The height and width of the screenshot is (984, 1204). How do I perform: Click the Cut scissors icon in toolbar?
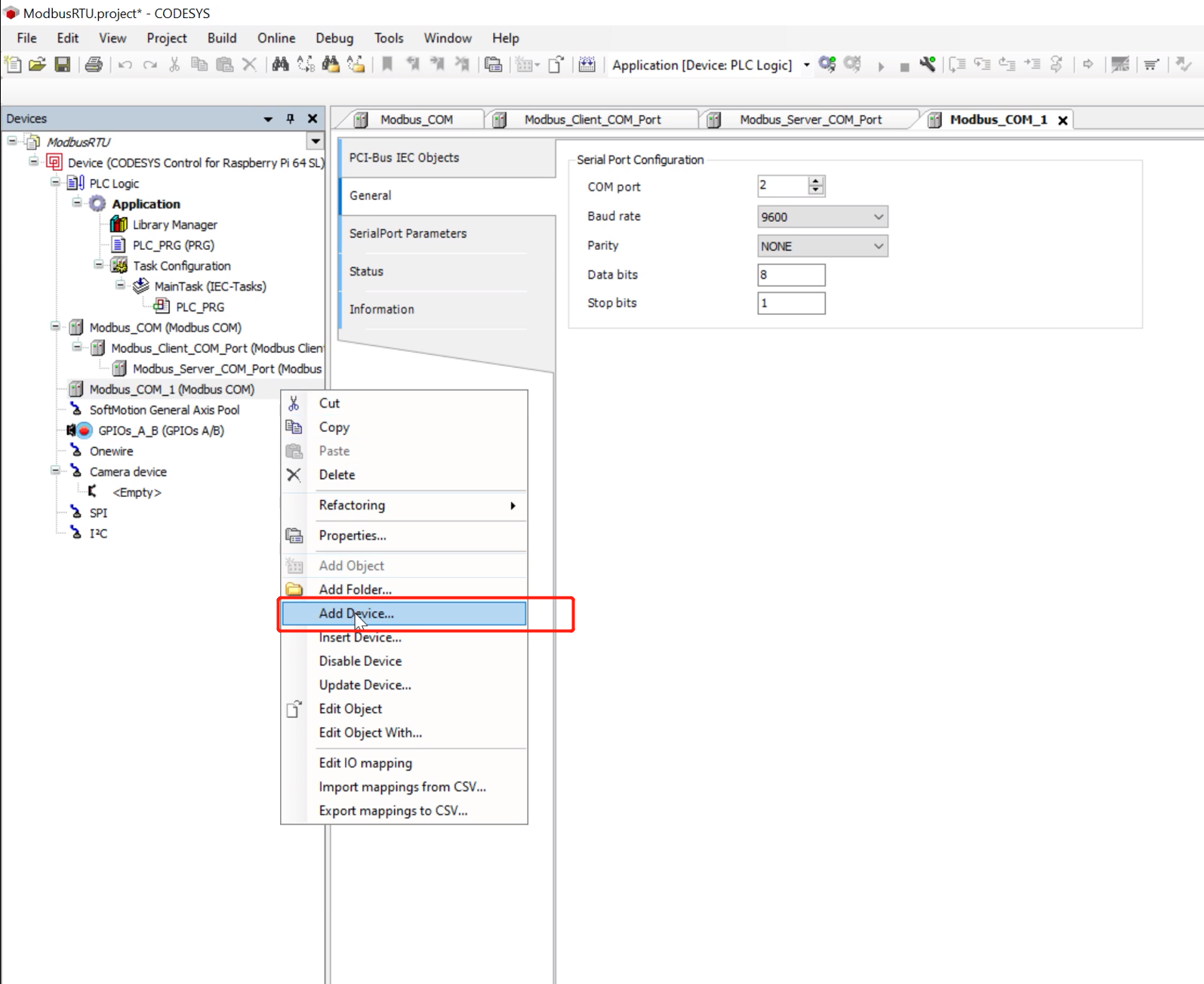(x=174, y=65)
